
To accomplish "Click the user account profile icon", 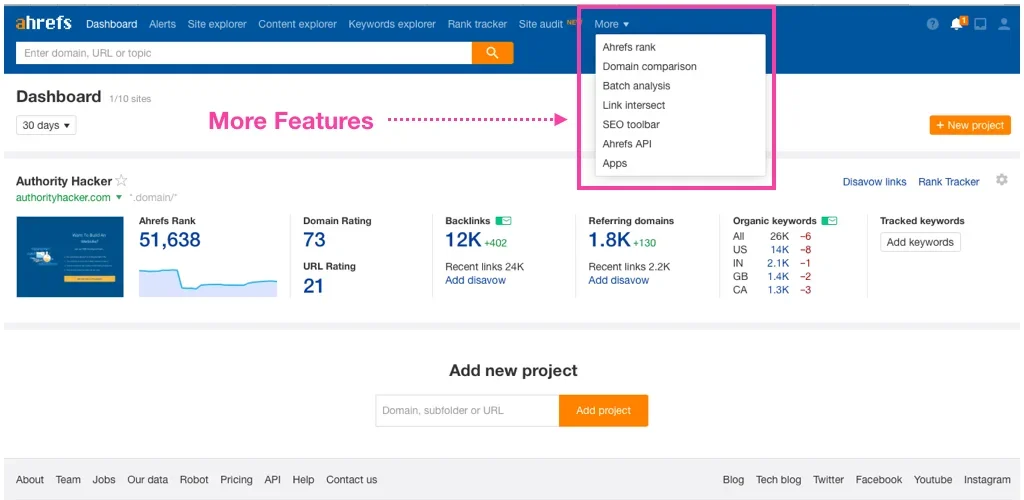I will [x=1004, y=24].
